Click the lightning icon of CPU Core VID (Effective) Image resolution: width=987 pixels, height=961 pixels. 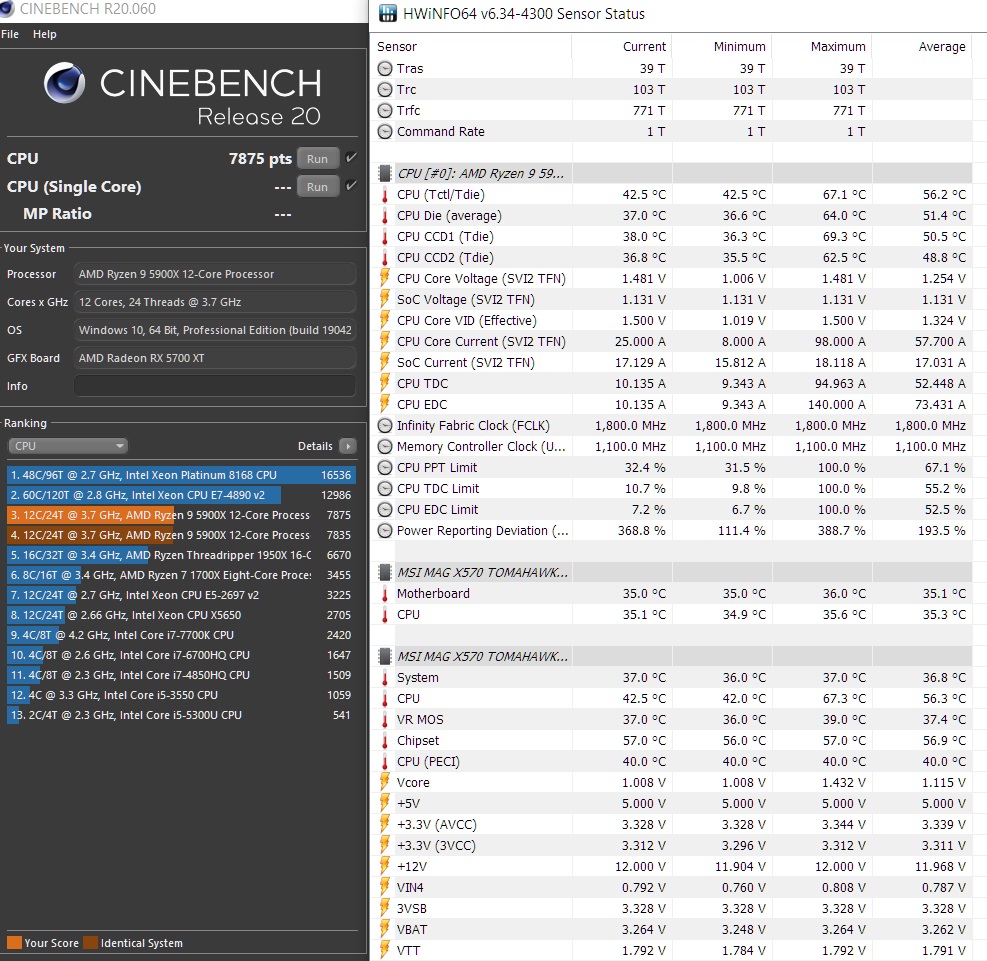(385, 320)
